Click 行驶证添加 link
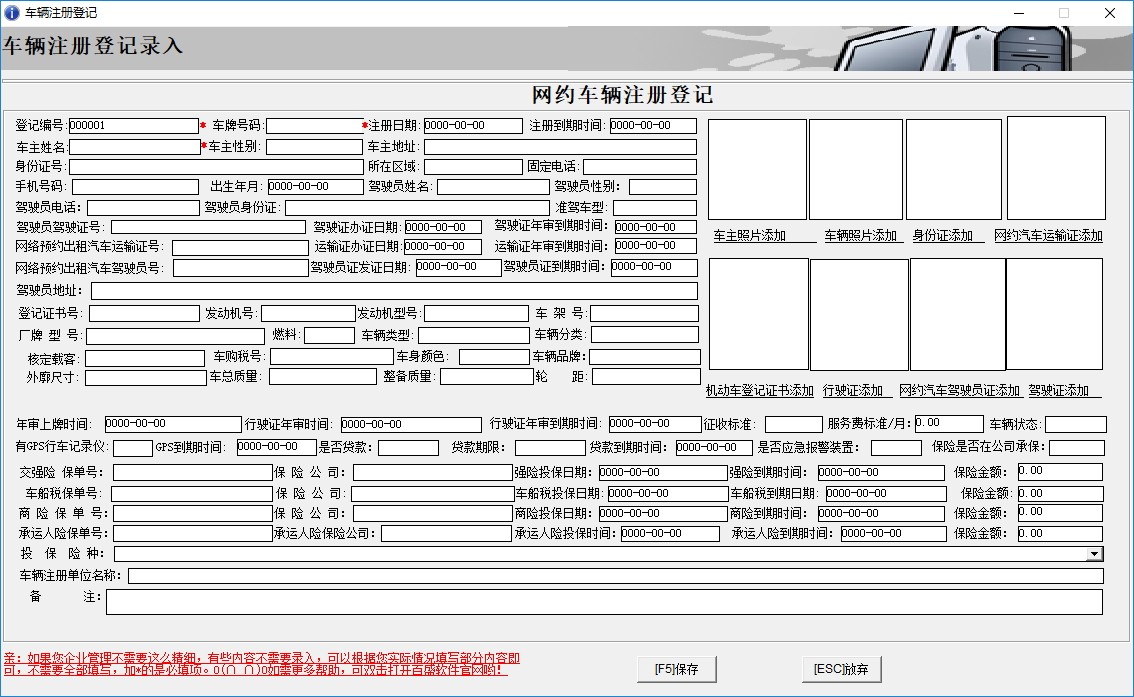 pos(853,390)
